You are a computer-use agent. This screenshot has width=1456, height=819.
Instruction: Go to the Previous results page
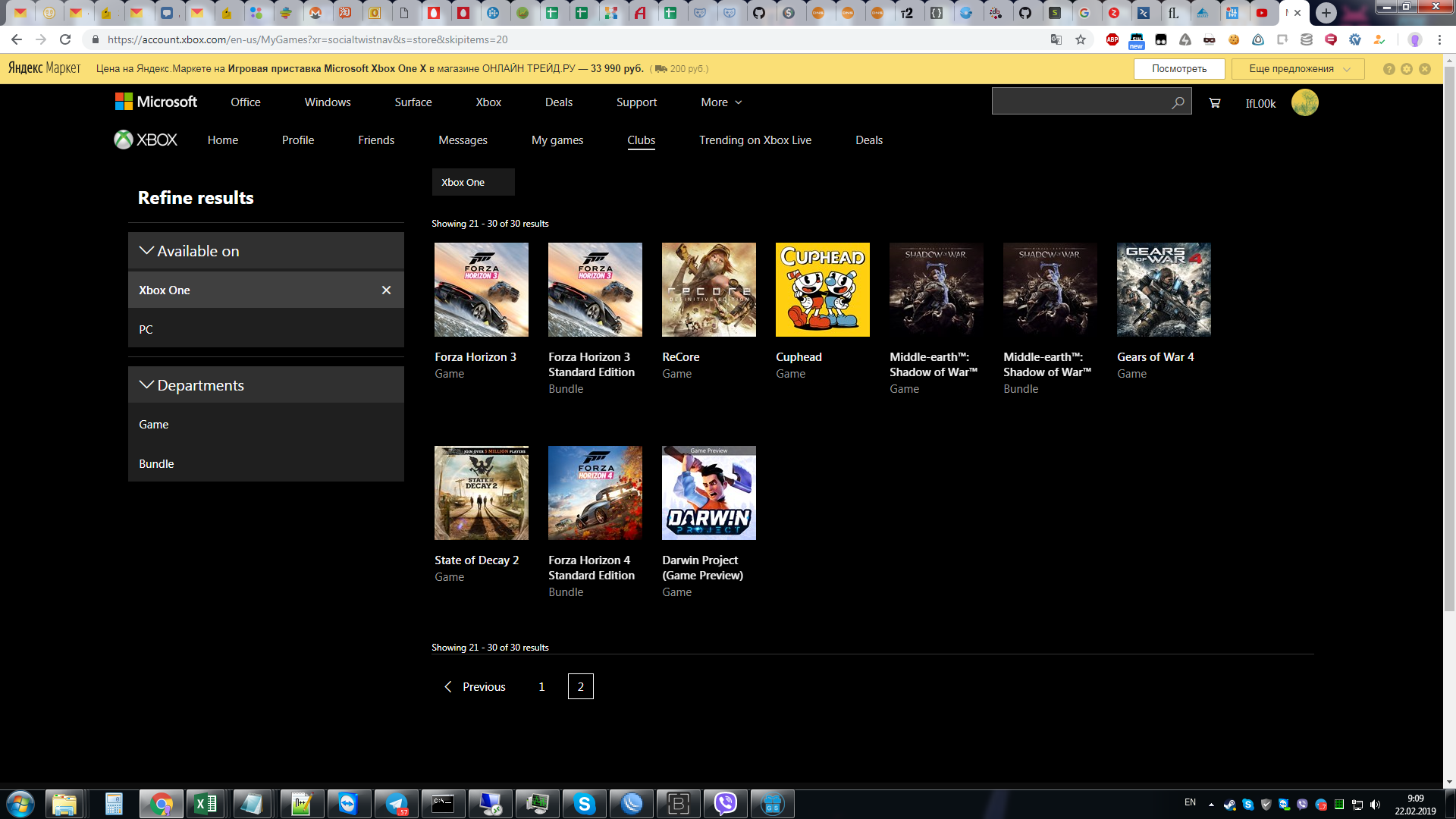tap(475, 686)
